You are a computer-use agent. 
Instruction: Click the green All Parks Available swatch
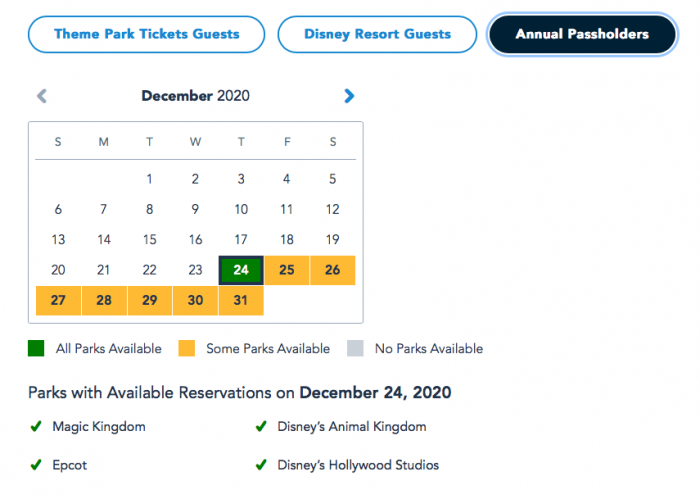coord(36,349)
